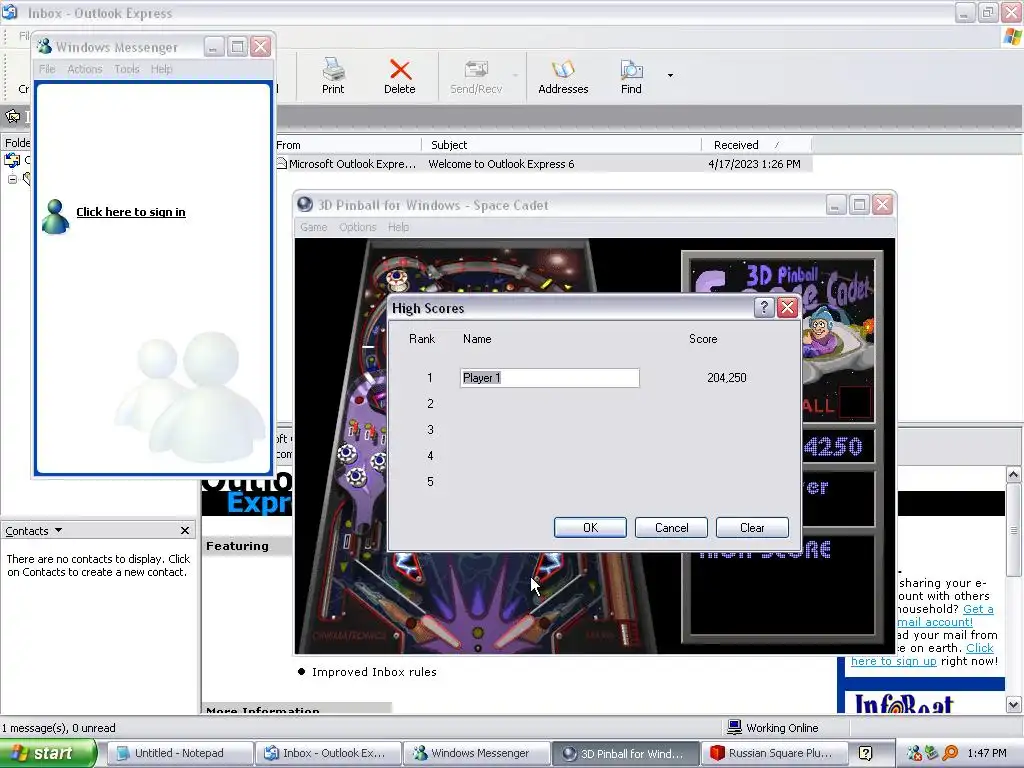
Task: Click the Print toolbar icon in Outlook Express
Action: pos(333,76)
